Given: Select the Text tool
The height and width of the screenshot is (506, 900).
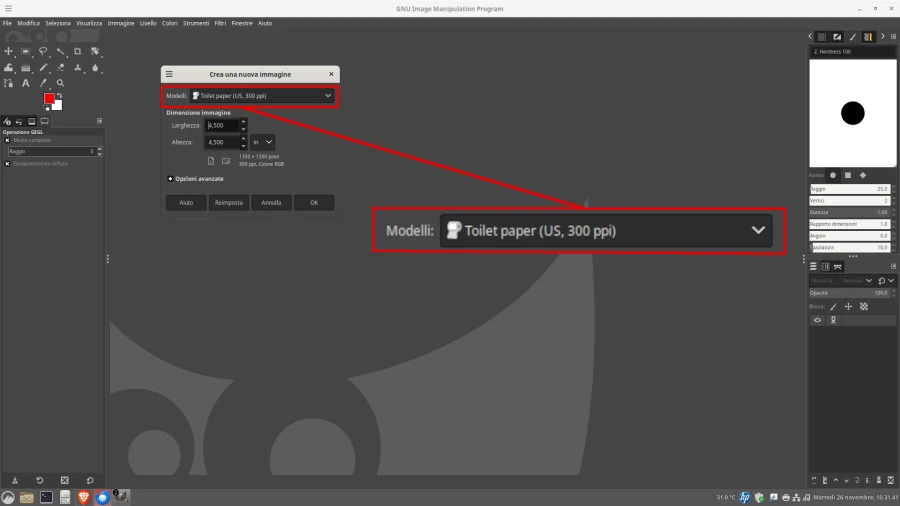Looking at the screenshot, I should [25, 83].
